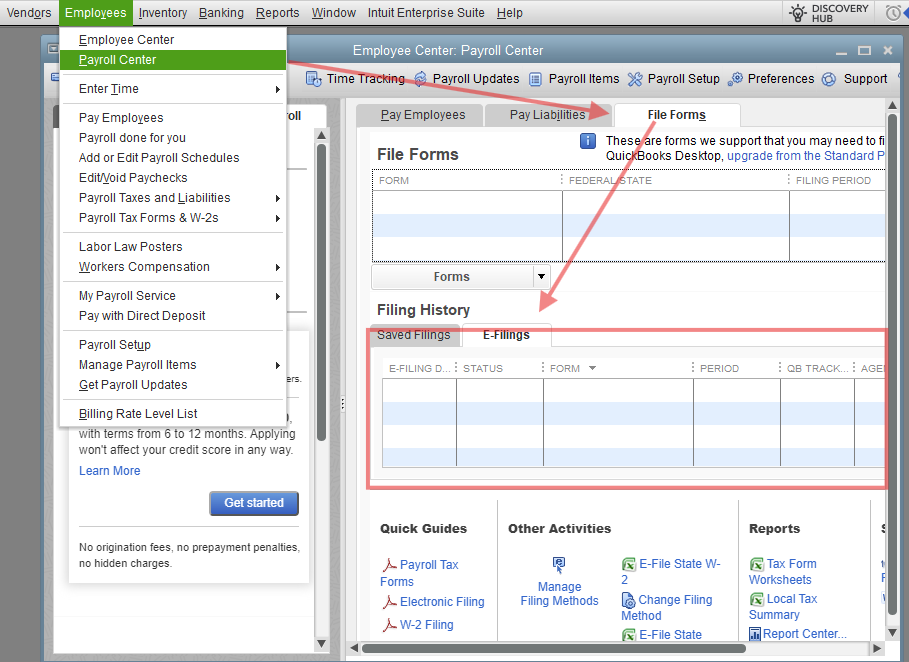Viewport: 909px width, 662px height.
Task: Open Intuit Enterprise Suite menu
Action: (x=426, y=12)
